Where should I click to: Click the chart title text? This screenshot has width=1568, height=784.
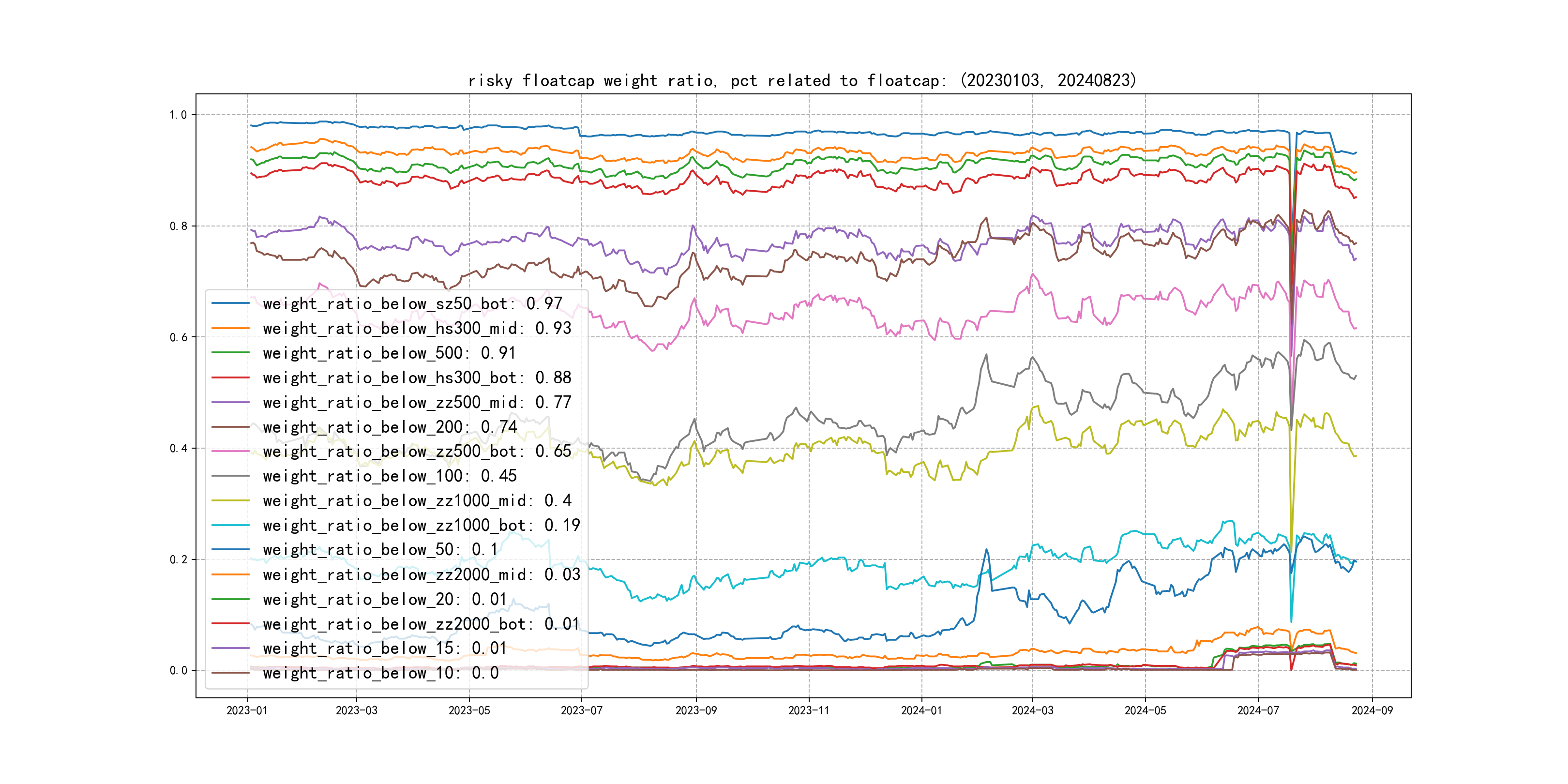coord(802,80)
